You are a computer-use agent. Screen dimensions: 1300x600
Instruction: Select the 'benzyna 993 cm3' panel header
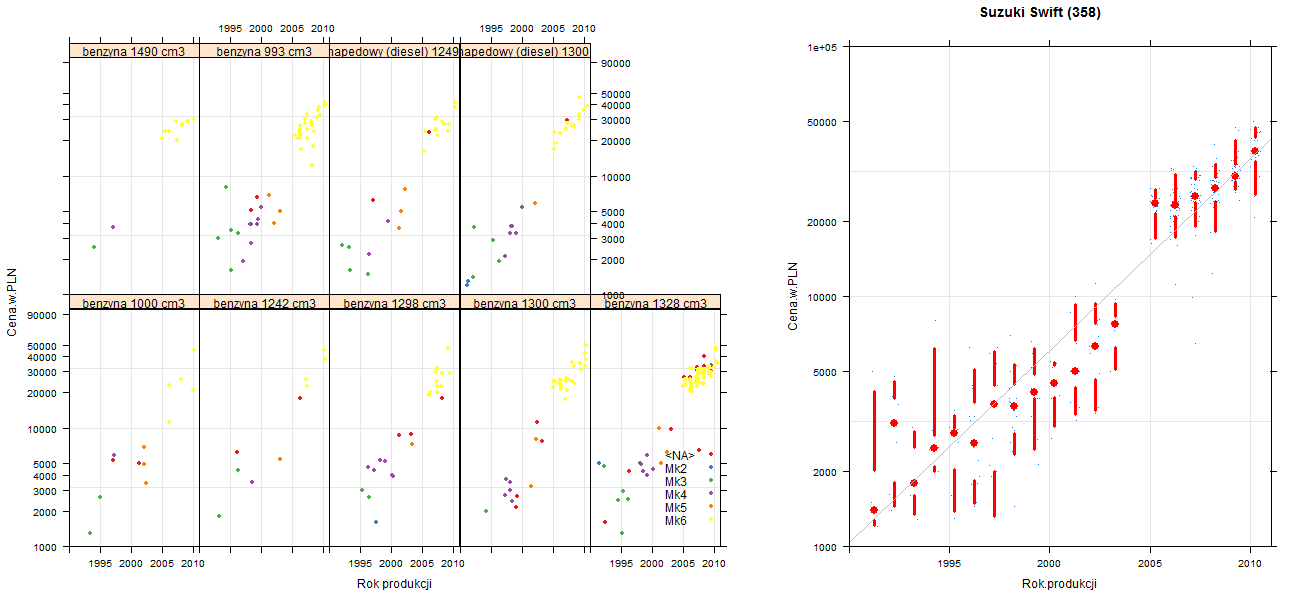click(264, 51)
